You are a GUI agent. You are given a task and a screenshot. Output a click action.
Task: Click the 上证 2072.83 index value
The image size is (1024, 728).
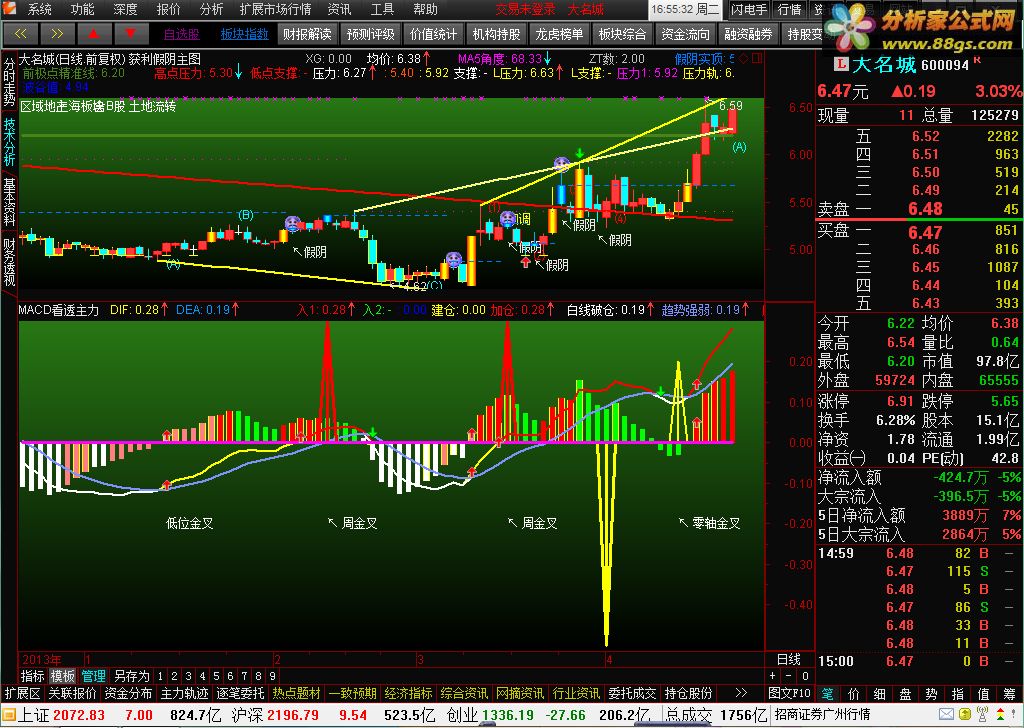[78, 714]
